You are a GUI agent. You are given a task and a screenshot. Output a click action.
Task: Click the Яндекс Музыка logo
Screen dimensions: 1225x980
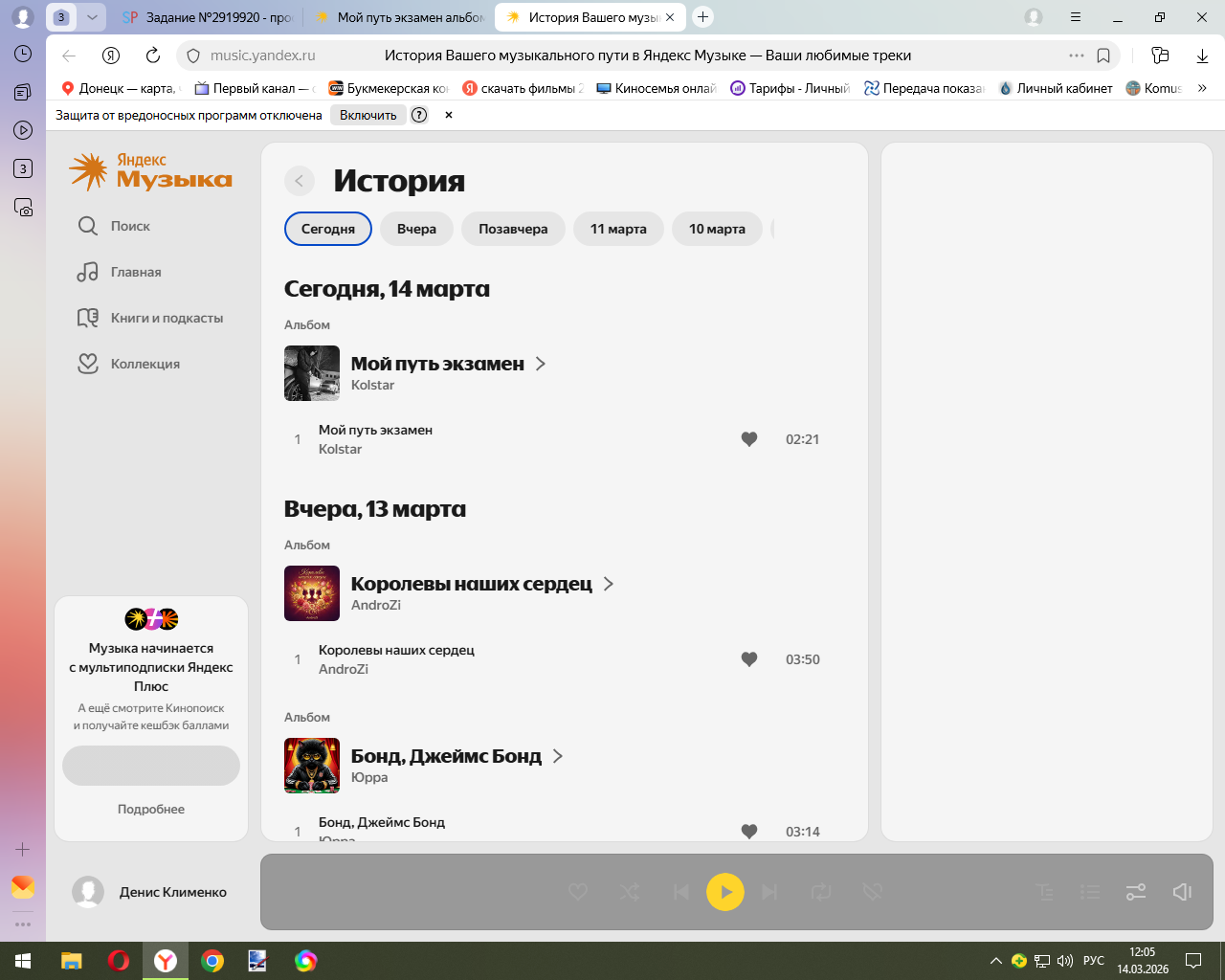150,171
